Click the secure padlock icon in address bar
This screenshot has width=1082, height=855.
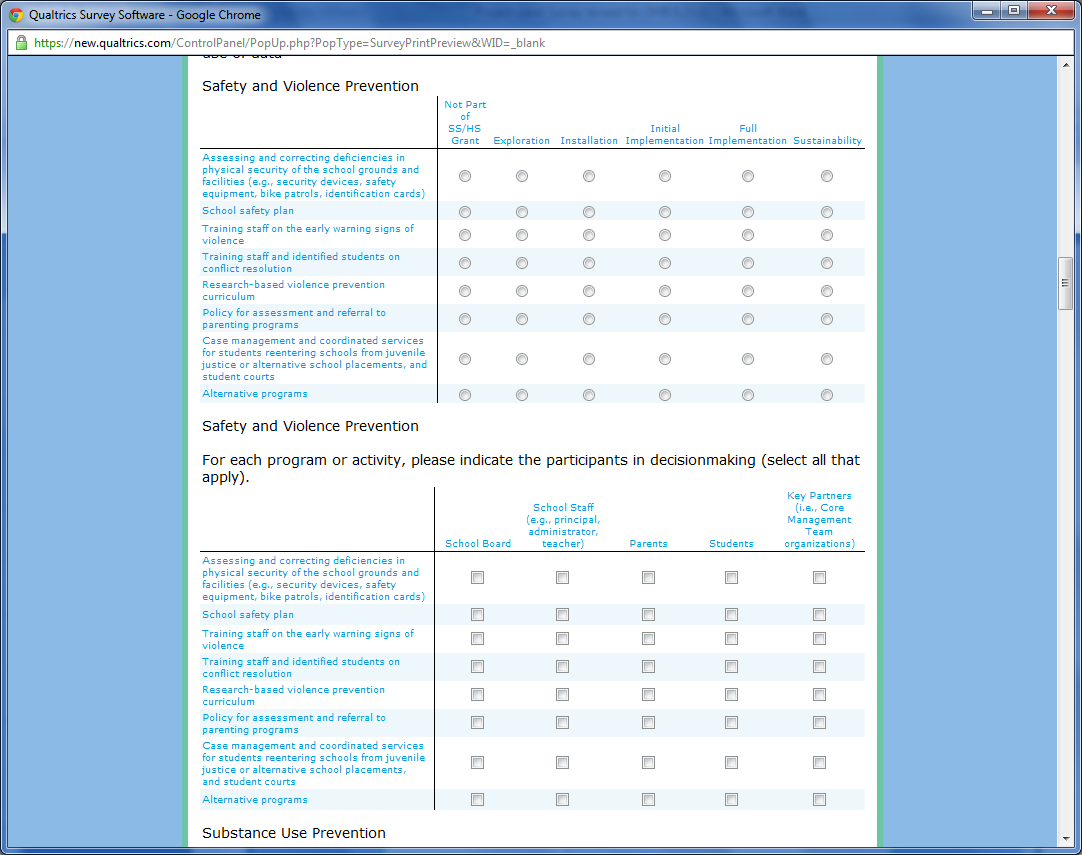[x=21, y=43]
